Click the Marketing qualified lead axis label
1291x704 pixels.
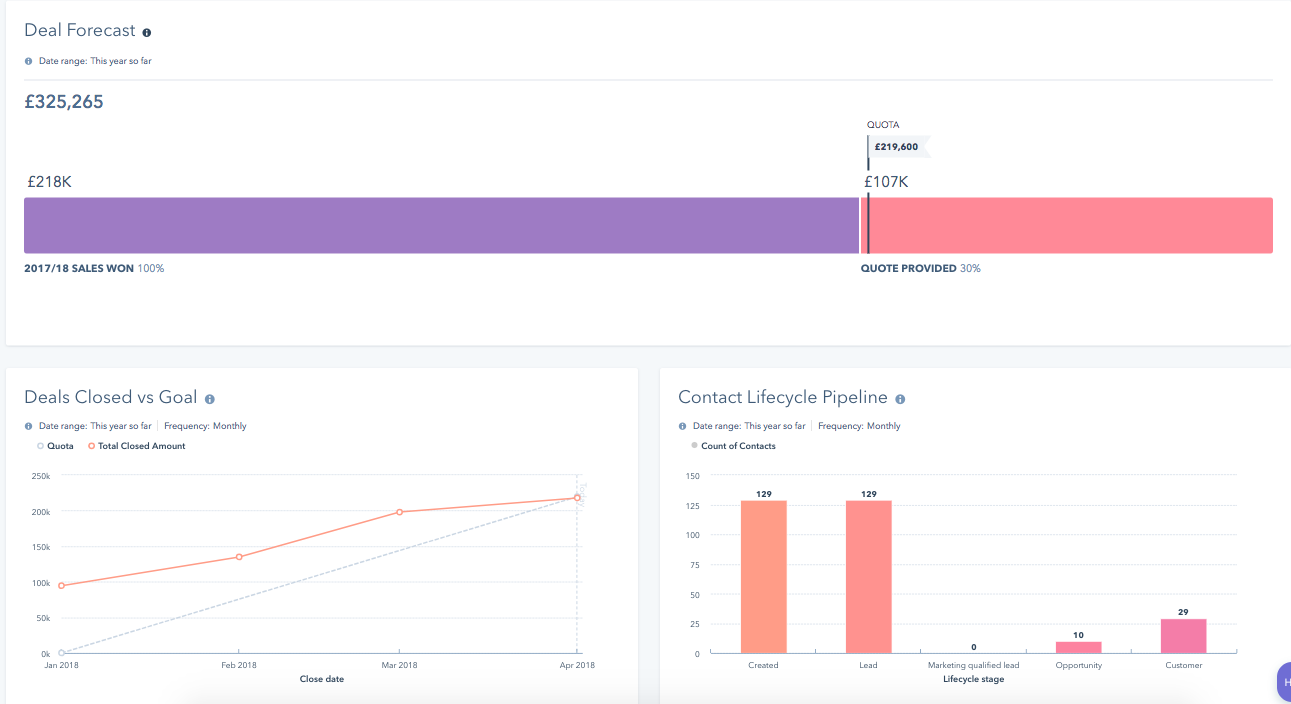(974, 665)
